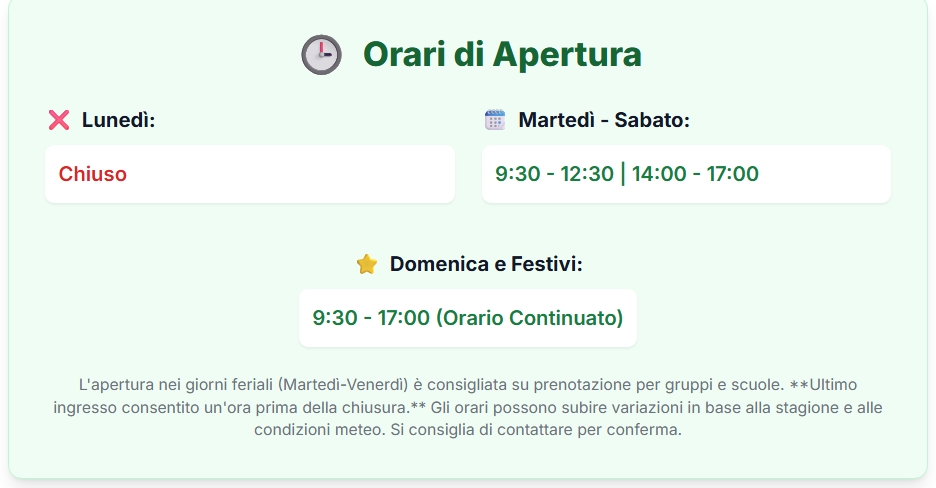Click the star icon beside Domenica e Festivi
936x488 pixels.
click(x=367, y=265)
